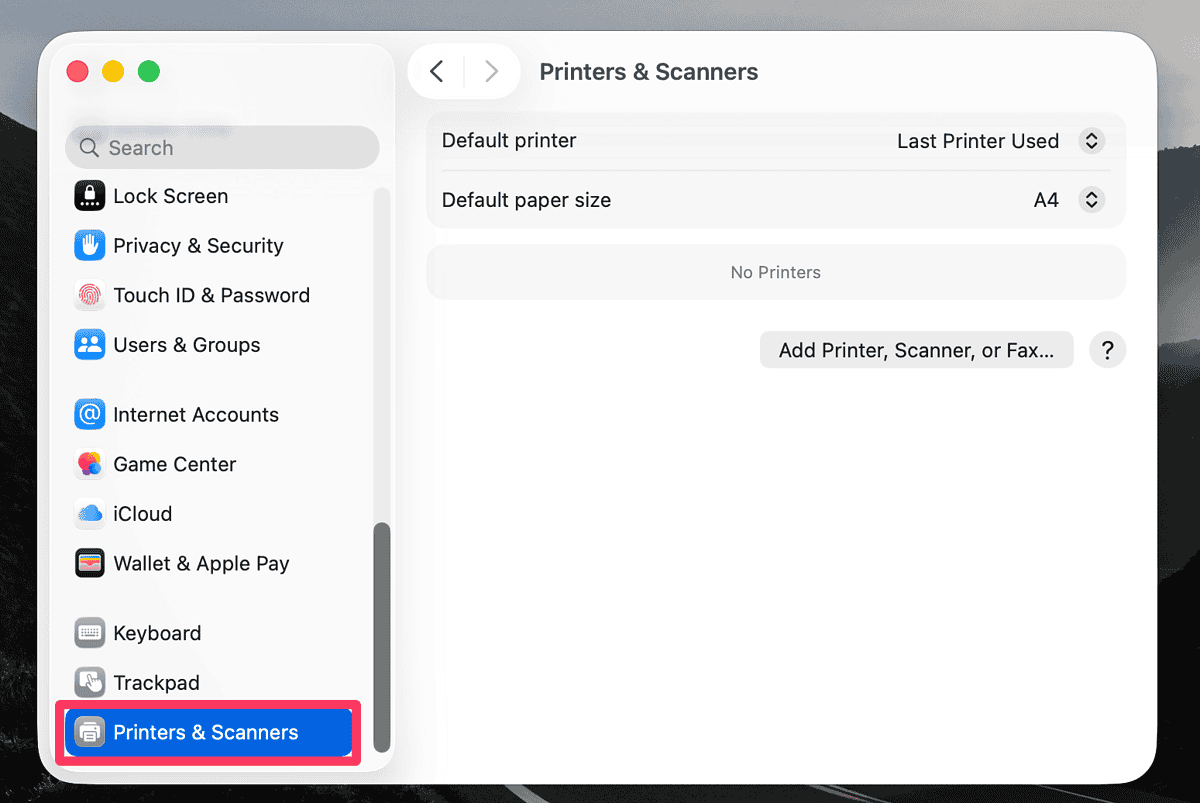Screen dimensions: 1200x803
Task: Click the No Printers area
Action: pos(775,271)
